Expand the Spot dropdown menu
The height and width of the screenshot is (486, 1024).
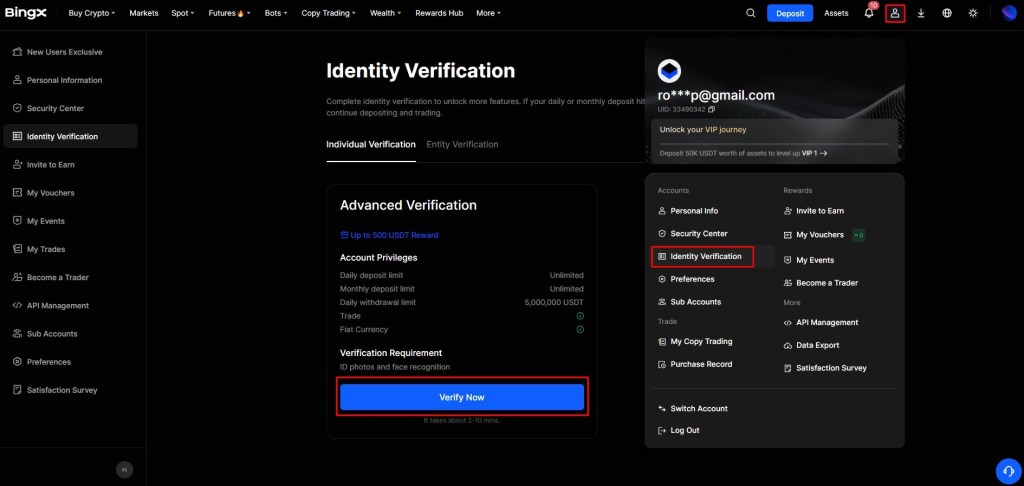pyautogui.click(x=183, y=13)
